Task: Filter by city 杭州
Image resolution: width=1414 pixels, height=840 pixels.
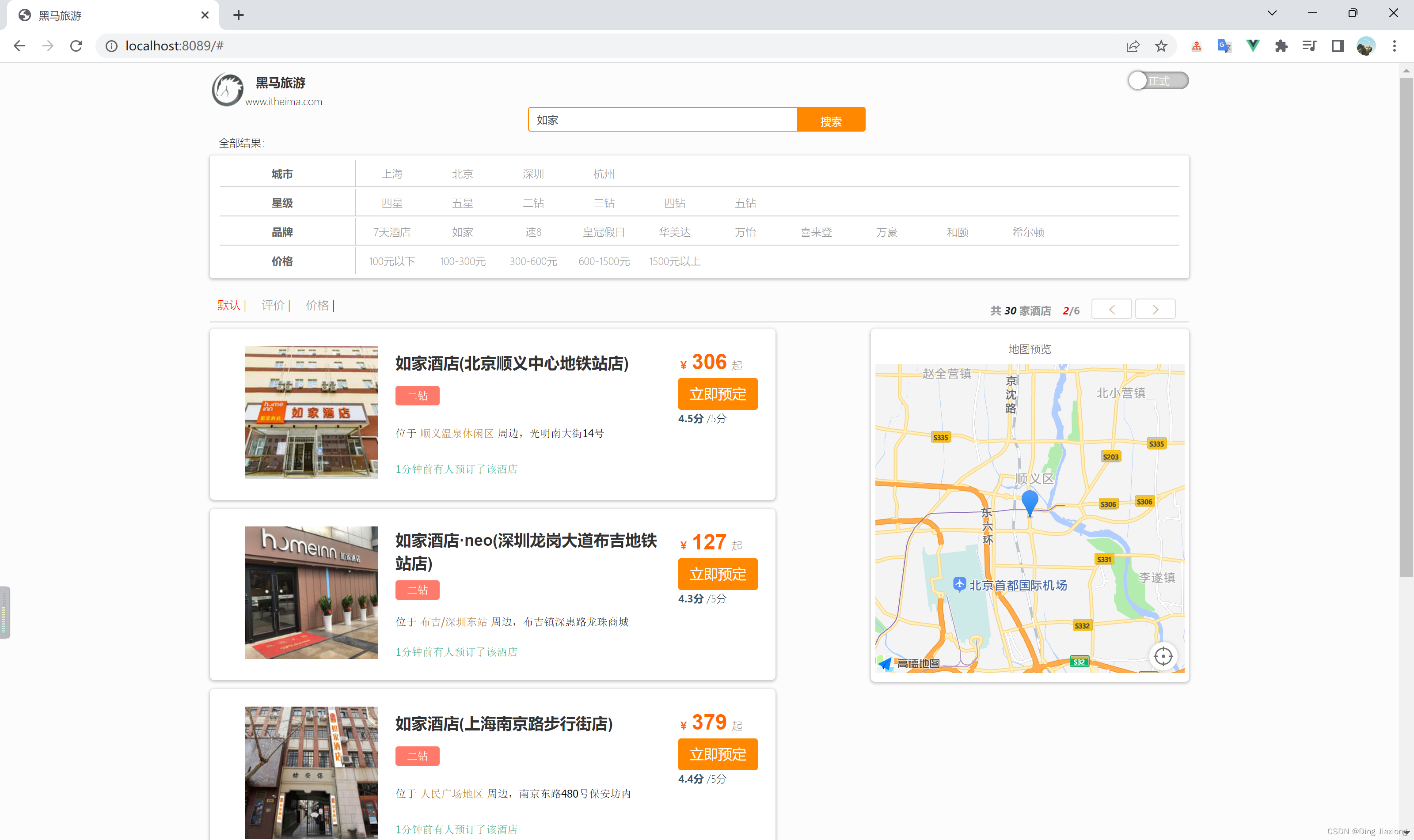Action: pyautogui.click(x=604, y=174)
